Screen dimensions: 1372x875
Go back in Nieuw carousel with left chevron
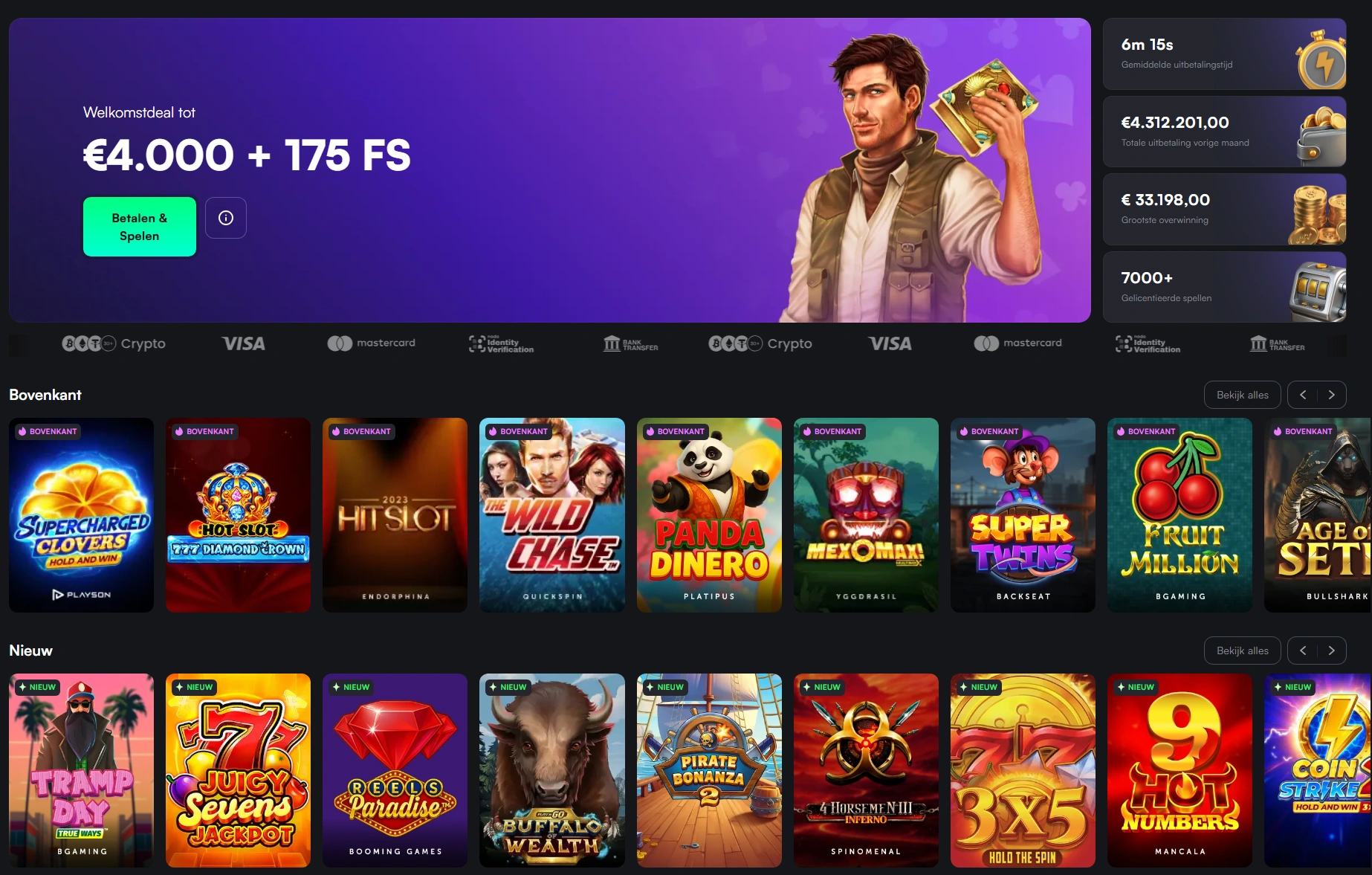coord(1303,650)
